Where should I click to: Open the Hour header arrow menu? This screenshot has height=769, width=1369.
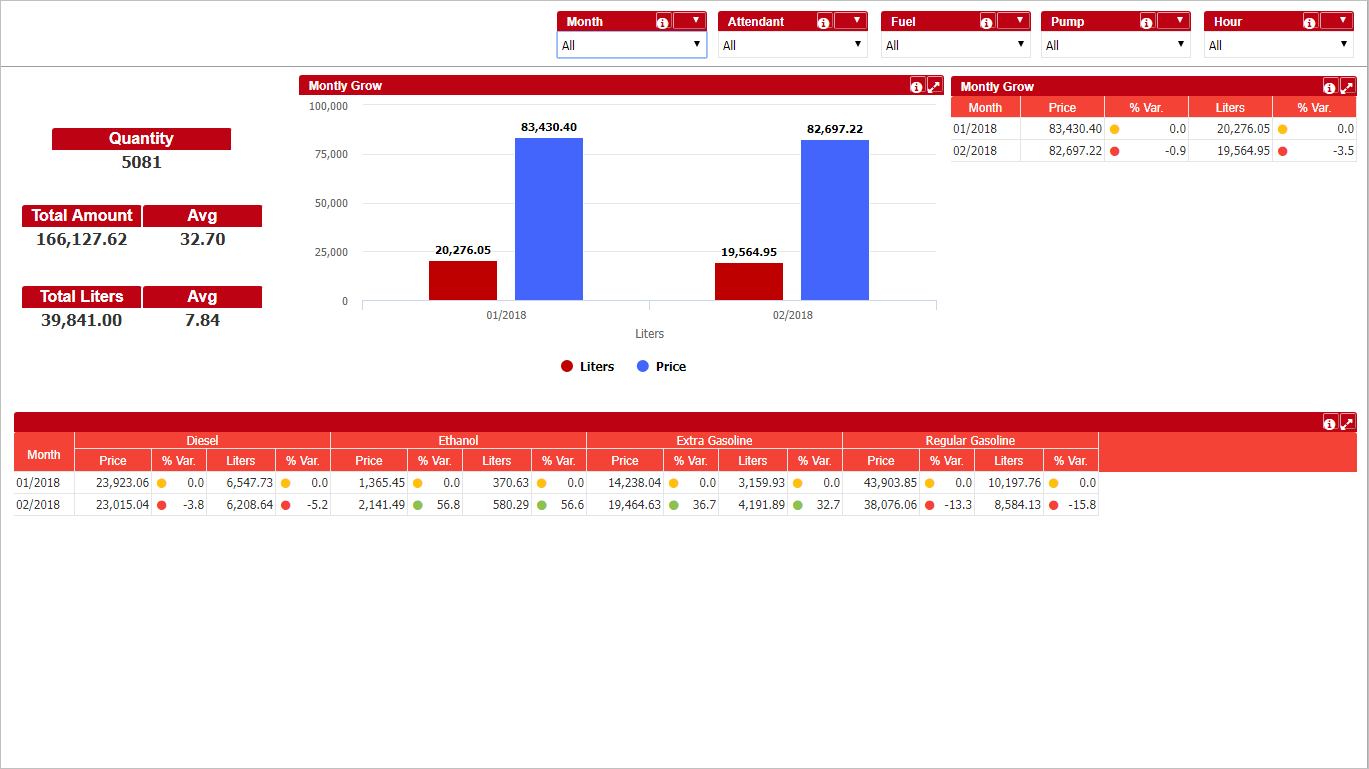[1337, 21]
